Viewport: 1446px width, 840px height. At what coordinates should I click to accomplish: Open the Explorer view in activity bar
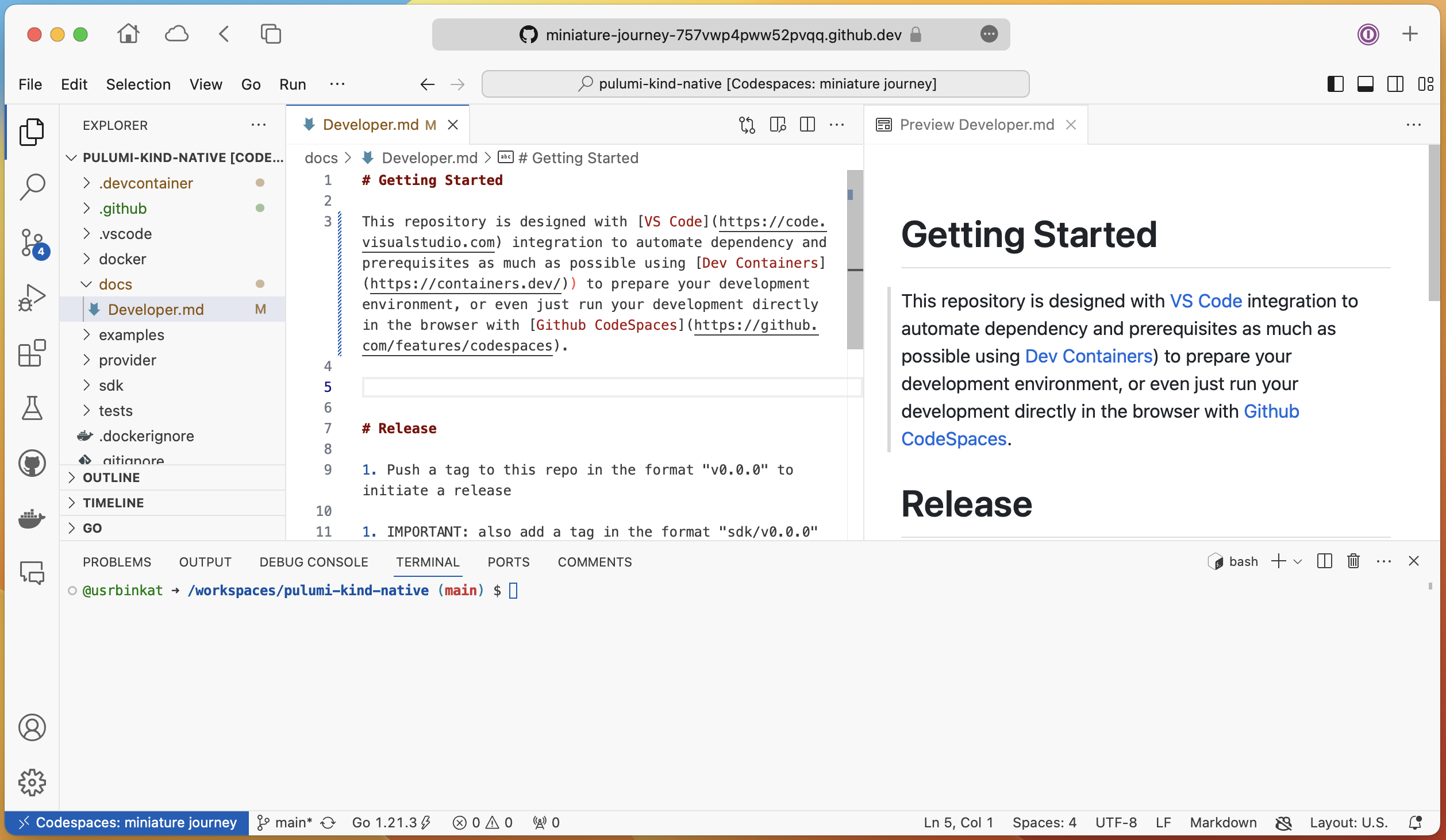(x=32, y=132)
